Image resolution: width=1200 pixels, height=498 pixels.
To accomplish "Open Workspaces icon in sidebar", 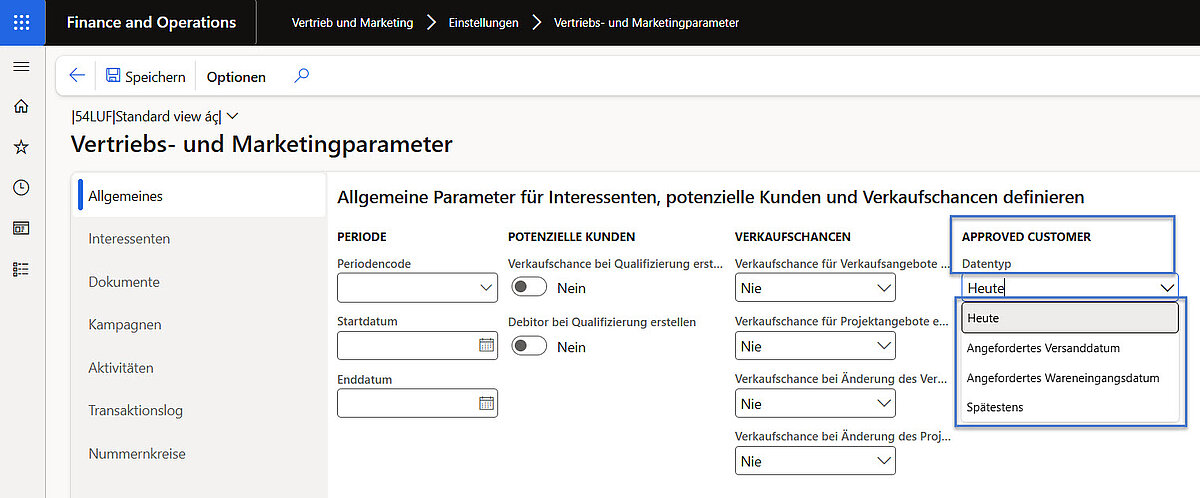I will point(21,228).
